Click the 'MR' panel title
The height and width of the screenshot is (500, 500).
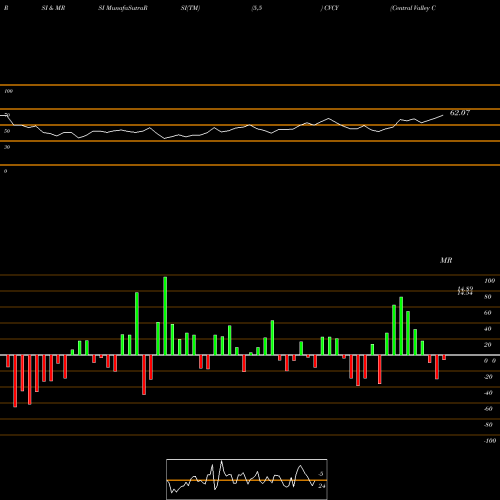point(446,260)
